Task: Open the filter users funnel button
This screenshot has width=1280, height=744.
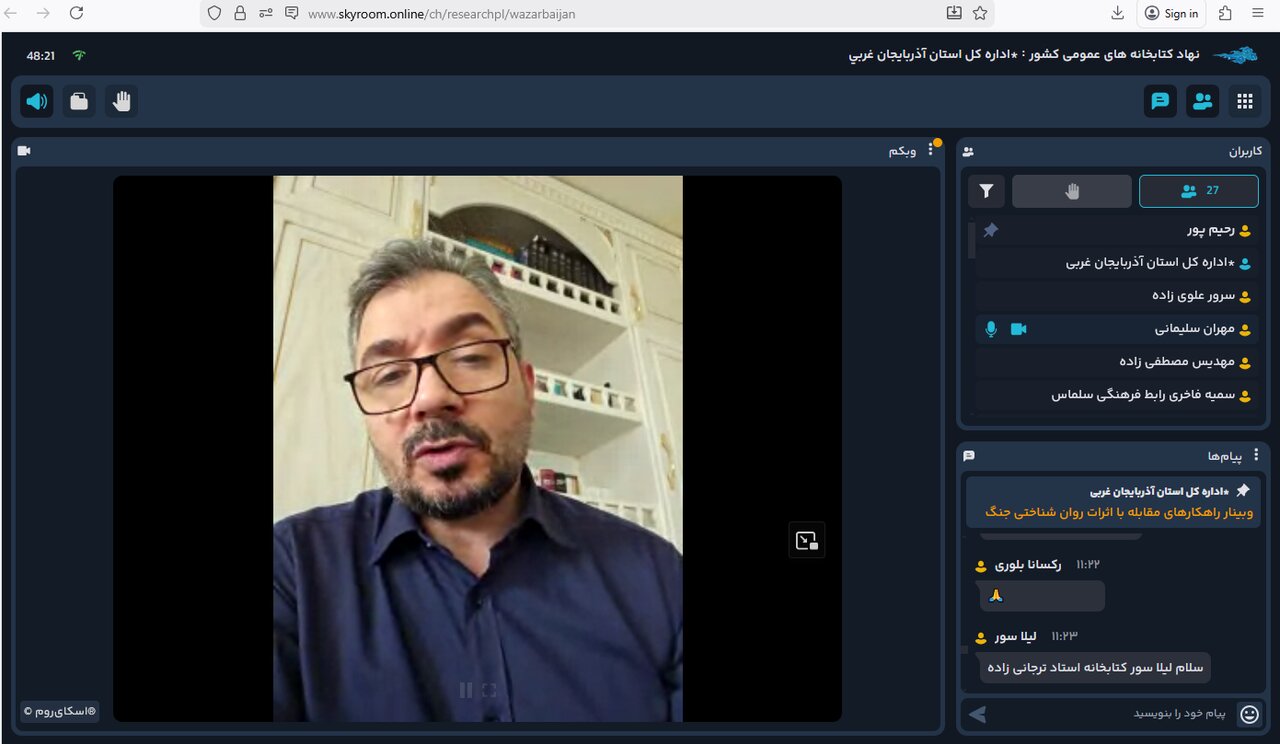Action: (x=986, y=191)
